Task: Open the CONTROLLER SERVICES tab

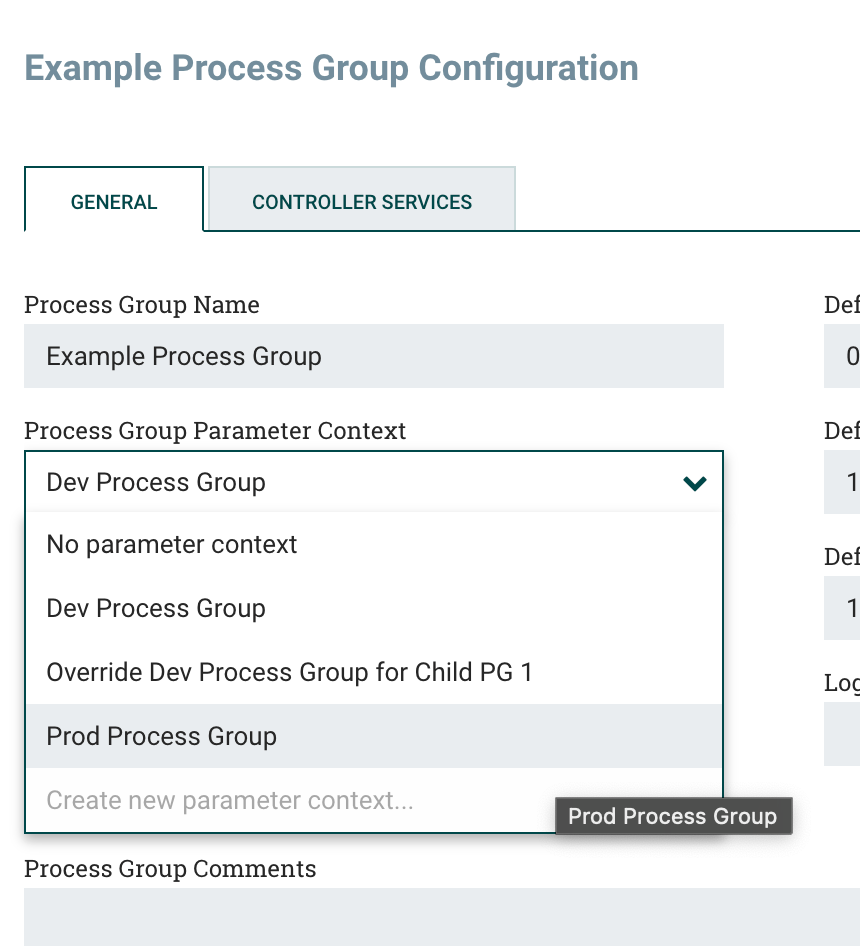Action: click(x=362, y=202)
